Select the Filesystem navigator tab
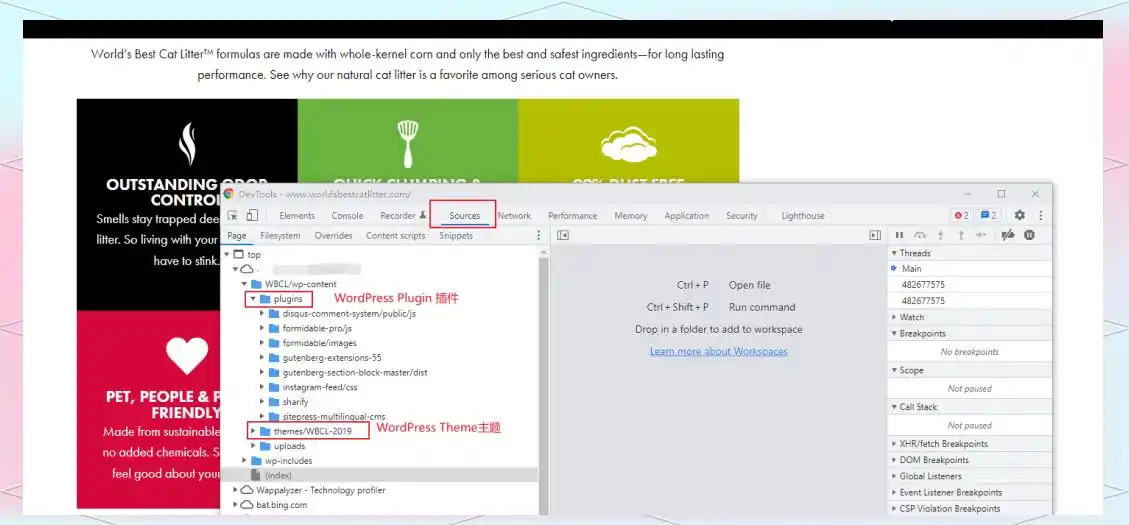 click(x=280, y=235)
